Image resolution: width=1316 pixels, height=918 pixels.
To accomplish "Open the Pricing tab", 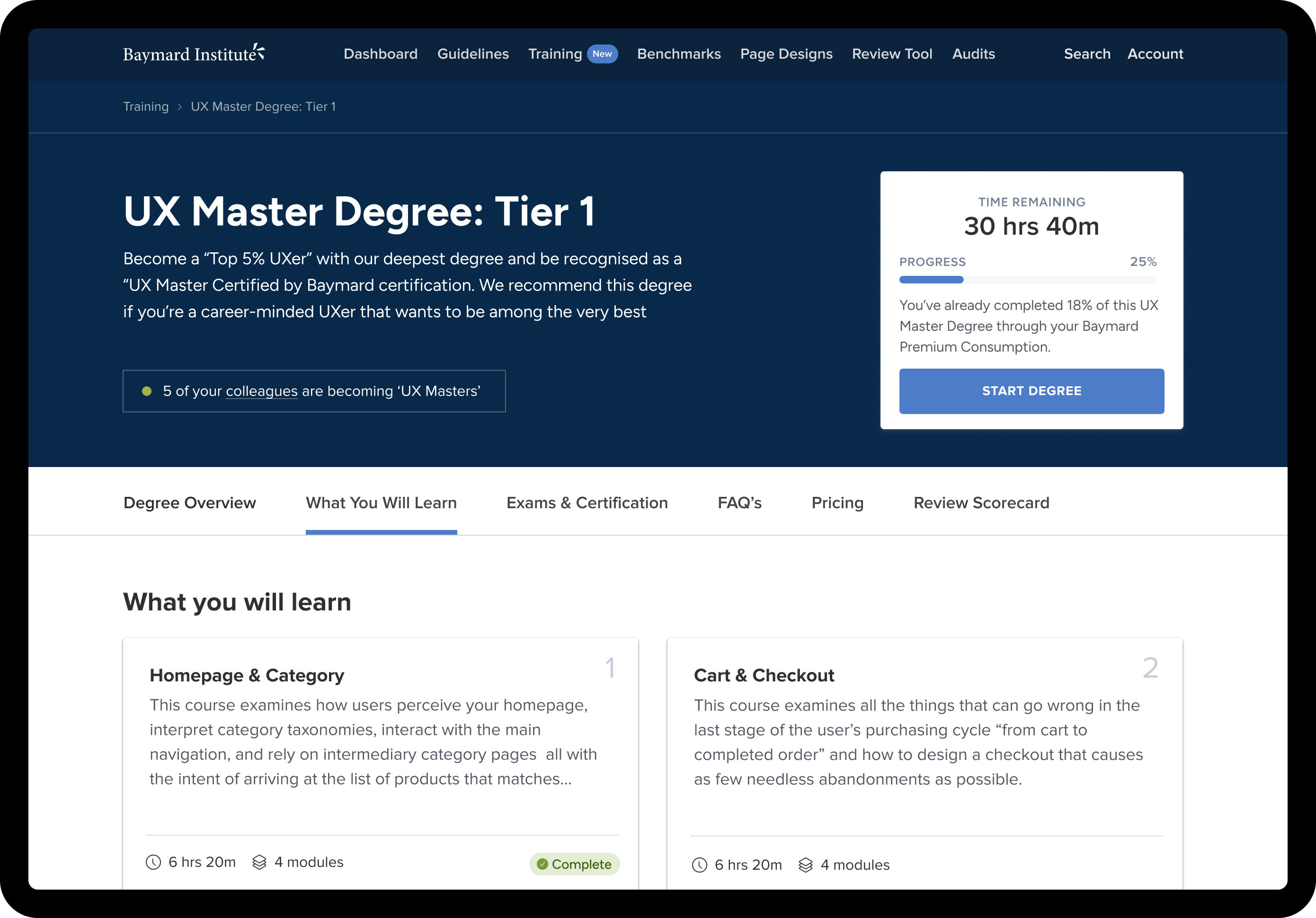I will tap(837, 503).
